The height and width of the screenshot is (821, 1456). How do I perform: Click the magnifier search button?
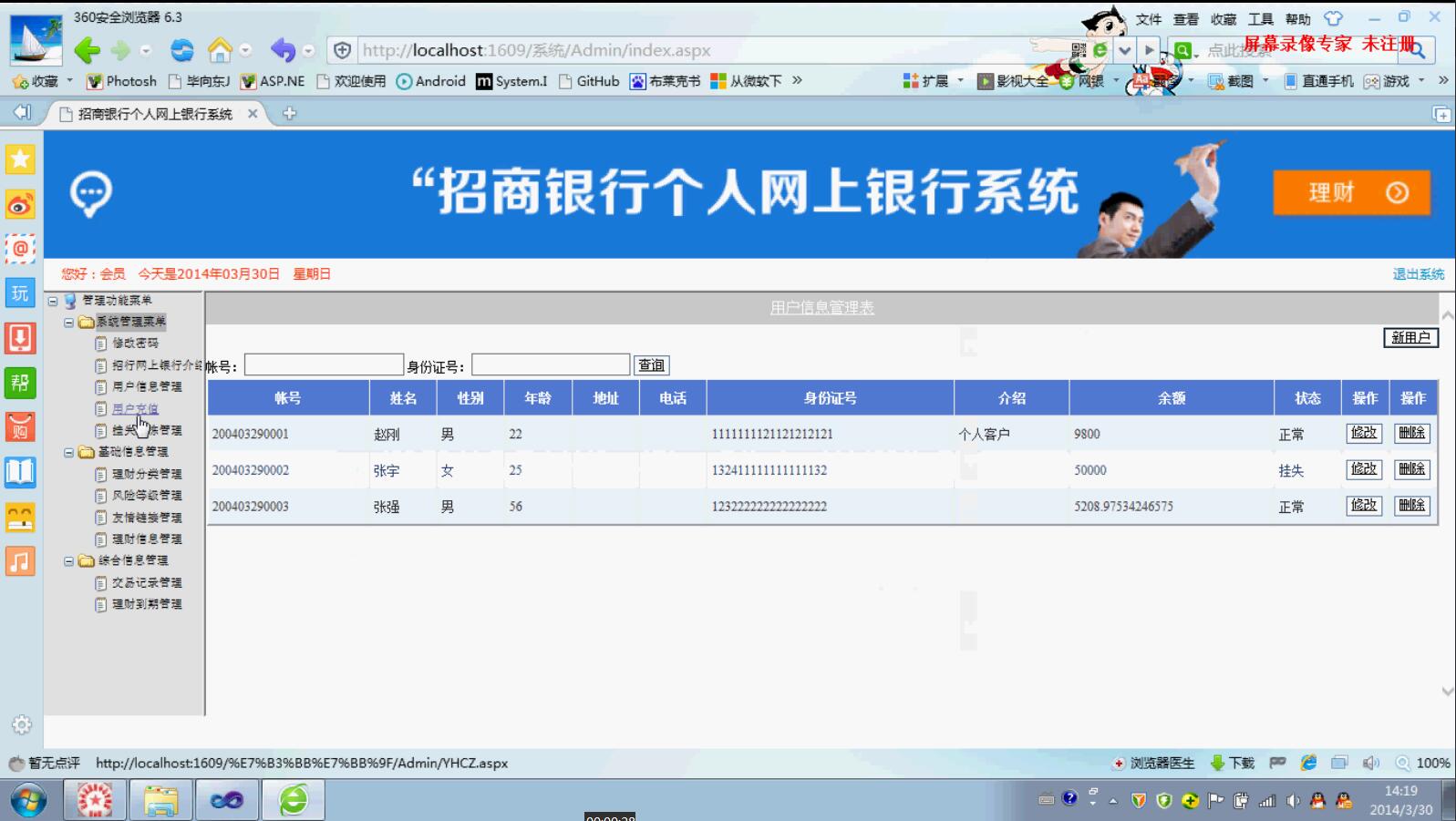(1417, 50)
